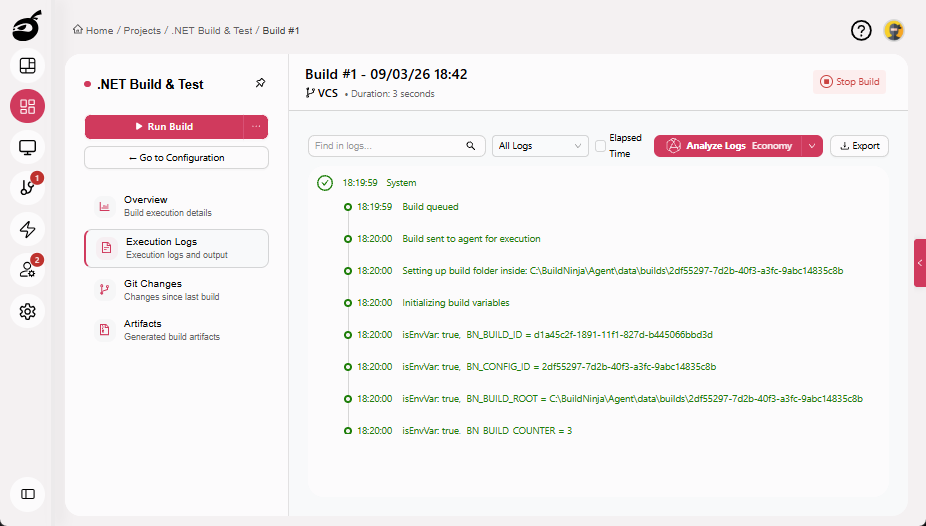Click 'Initializing build variables' log line

click(455, 302)
